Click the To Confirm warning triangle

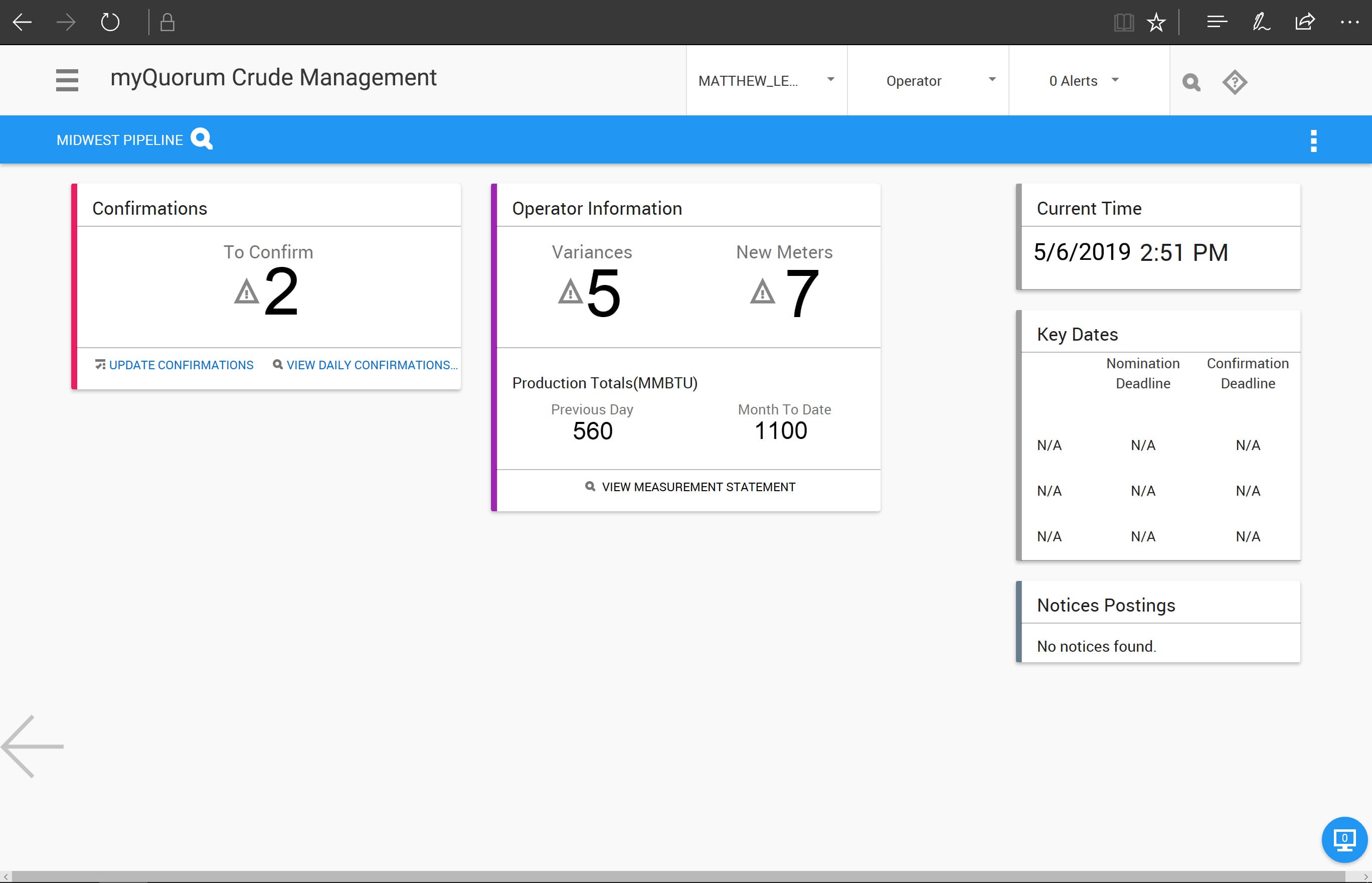(247, 291)
